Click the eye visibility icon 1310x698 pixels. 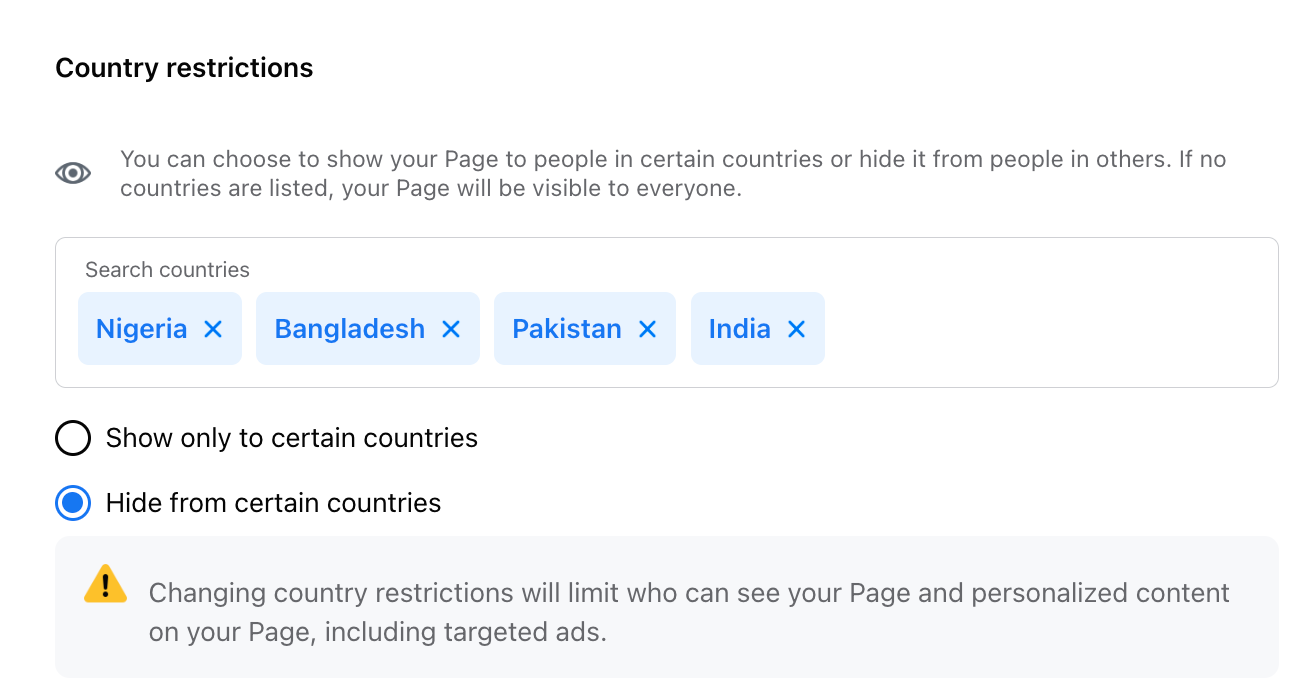(x=73, y=173)
